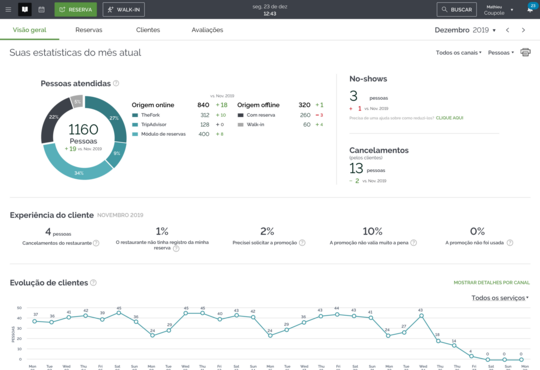Open the calendar icon in top bar
Screen dimensions: 540x370
(42, 10)
